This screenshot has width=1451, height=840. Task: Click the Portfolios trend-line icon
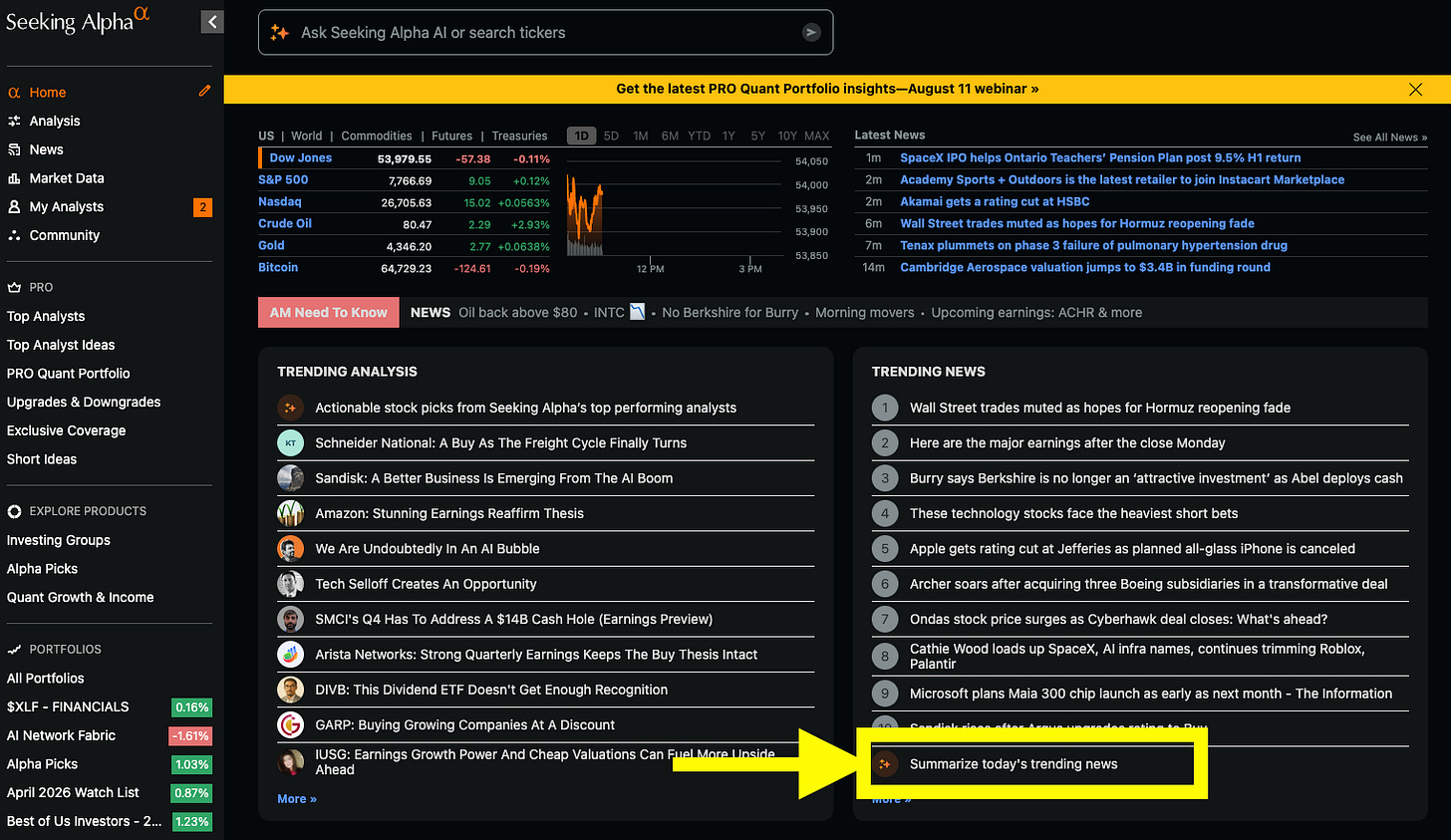[14, 650]
